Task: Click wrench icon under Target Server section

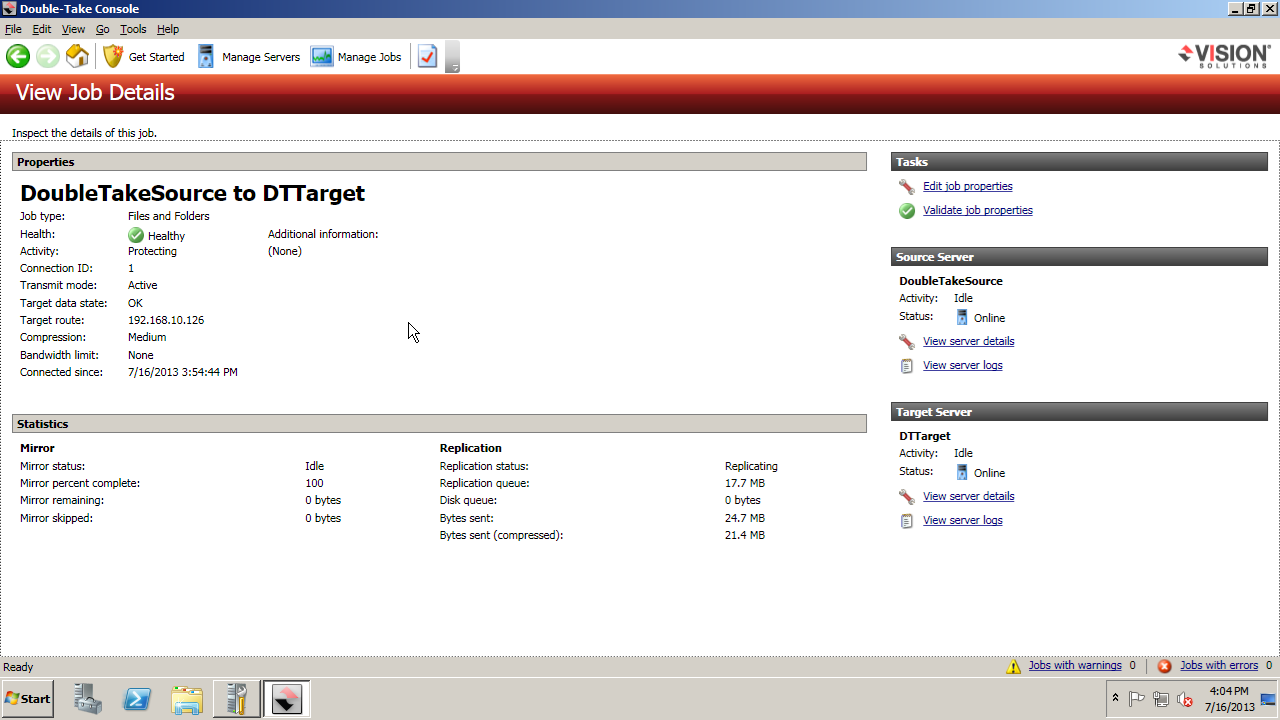Action: tap(907, 497)
